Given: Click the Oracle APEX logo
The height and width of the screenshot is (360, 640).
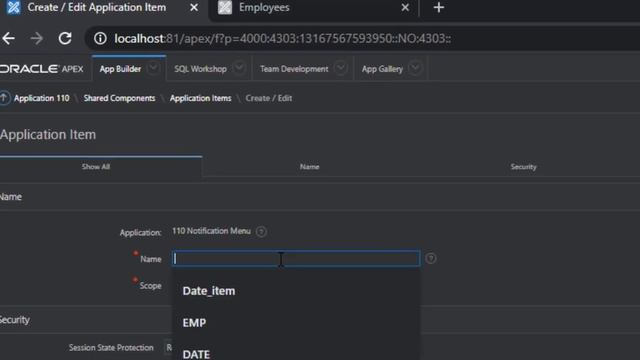Looking at the screenshot, I should (41, 69).
